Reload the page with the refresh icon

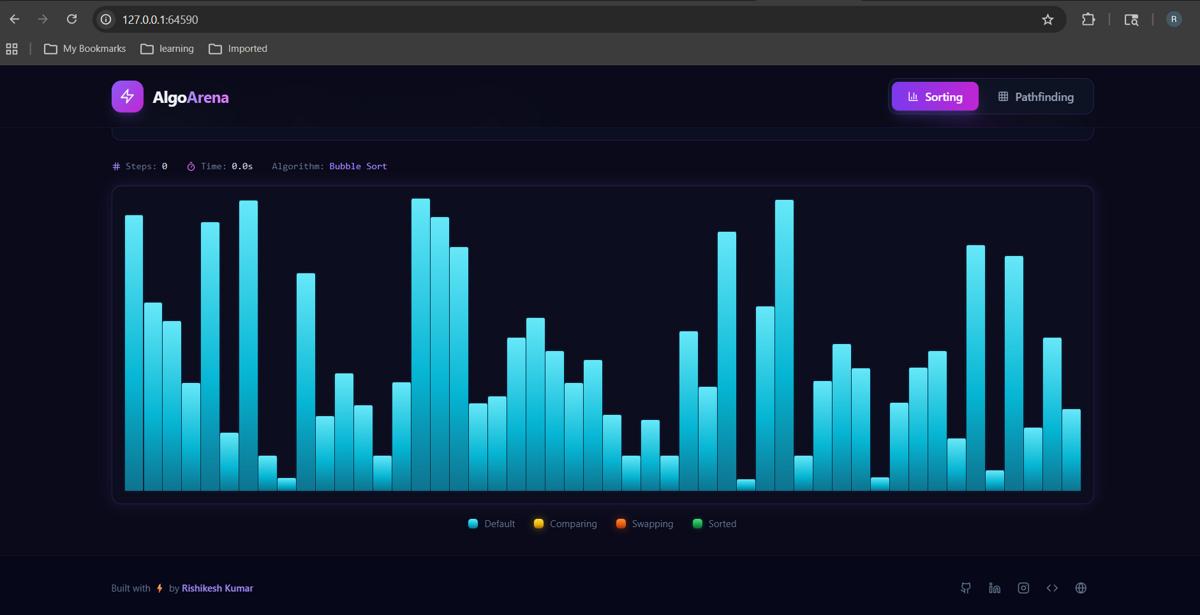[x=72, y=19]
